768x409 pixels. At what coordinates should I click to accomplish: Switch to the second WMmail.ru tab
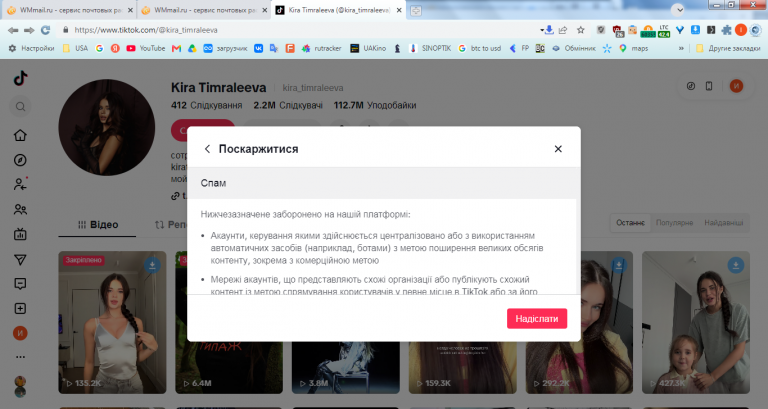pyautogui.click(x=201, y=10)
